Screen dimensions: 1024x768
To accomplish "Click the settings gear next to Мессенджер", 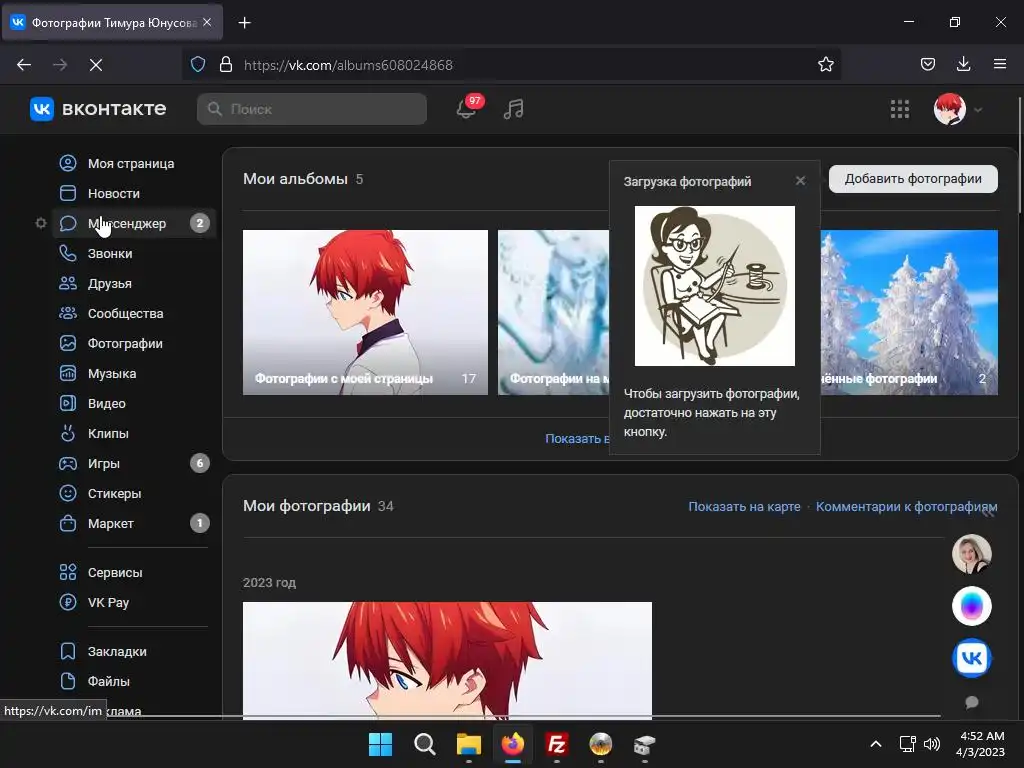I will click(x=40, y=223).
